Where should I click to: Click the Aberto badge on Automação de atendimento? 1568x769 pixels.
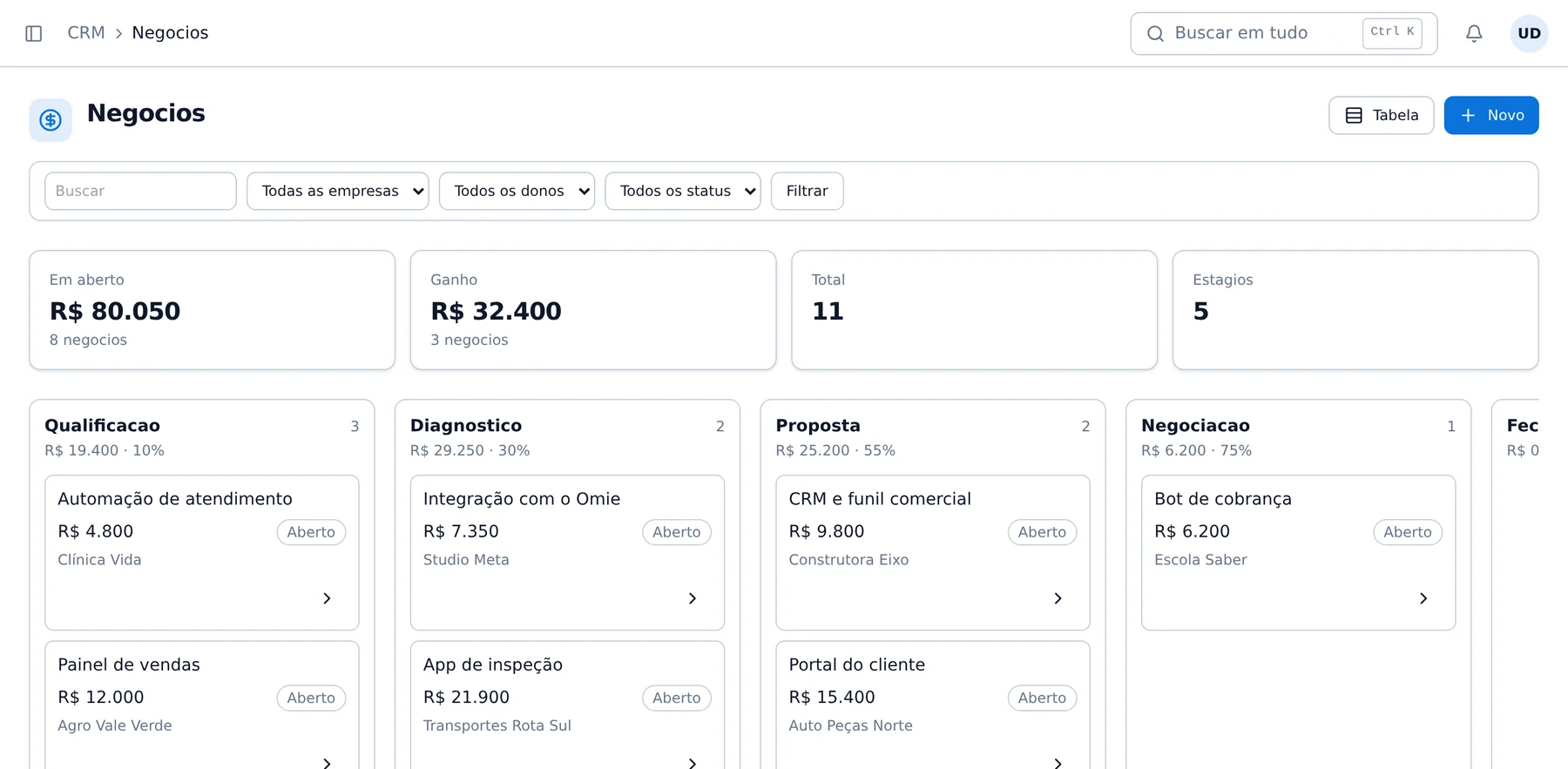pos(311,532)
